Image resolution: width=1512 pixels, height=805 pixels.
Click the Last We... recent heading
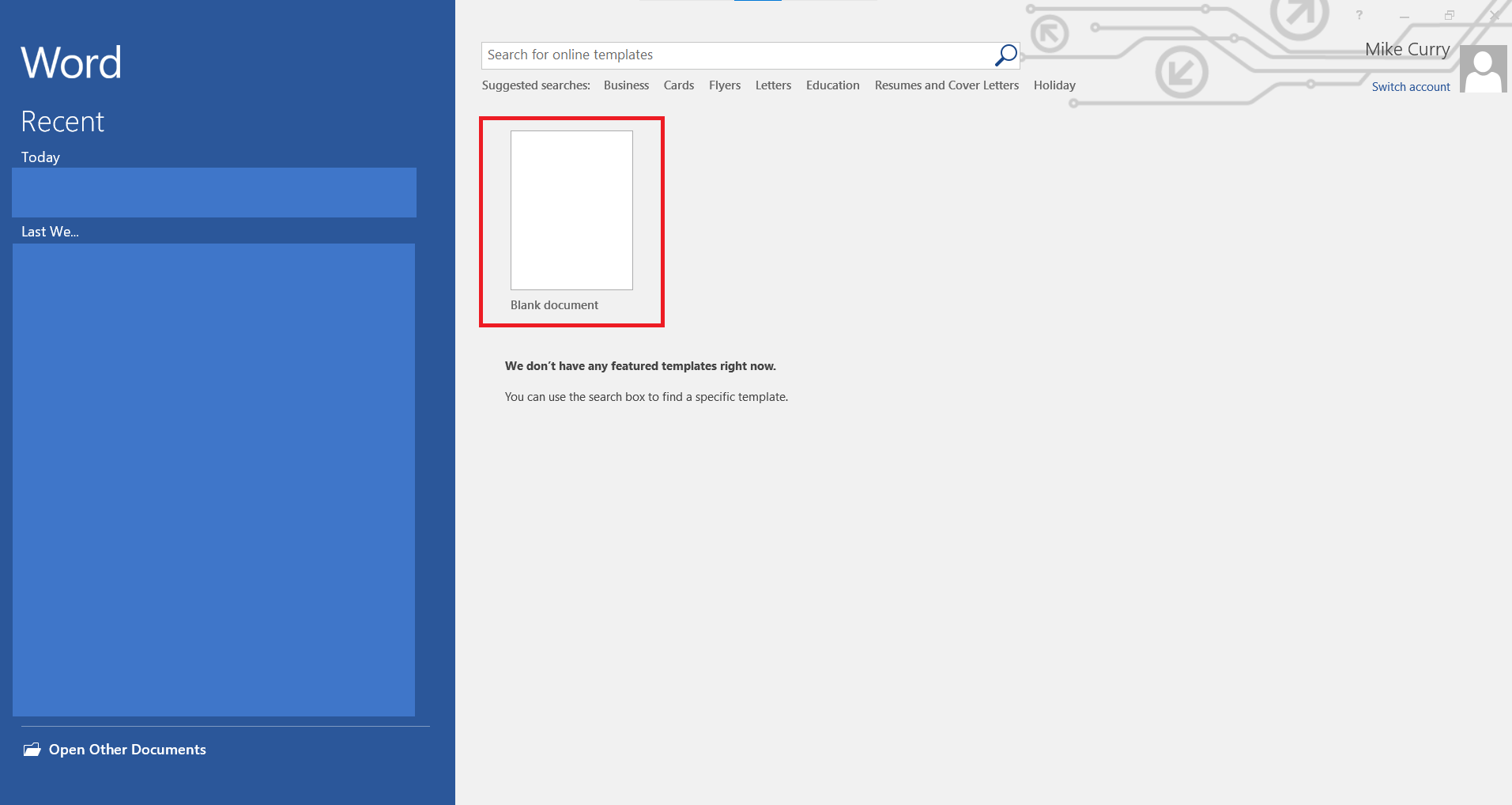click(x=50, y=232)
